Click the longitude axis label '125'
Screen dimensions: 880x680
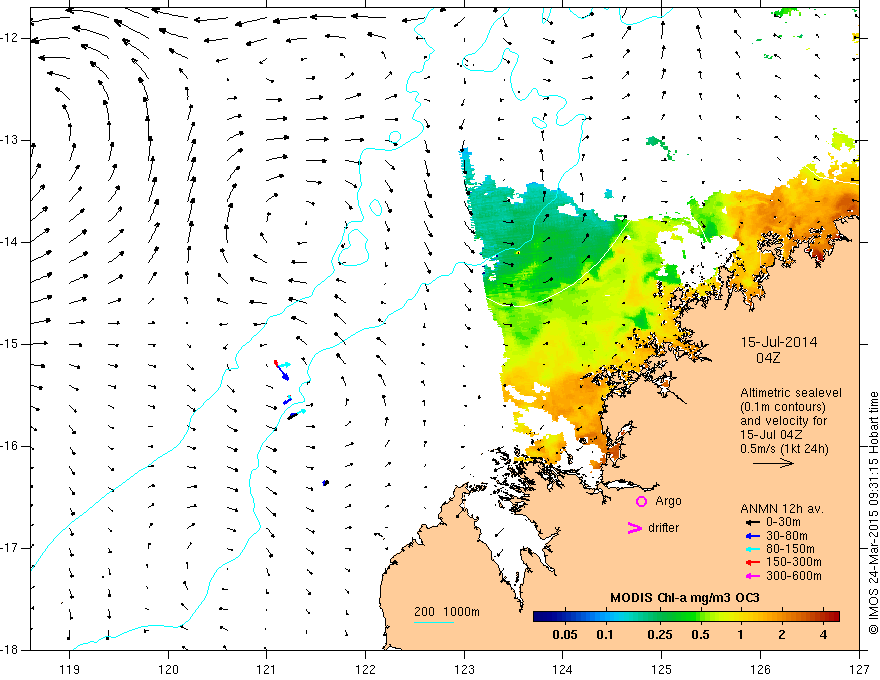662,669
